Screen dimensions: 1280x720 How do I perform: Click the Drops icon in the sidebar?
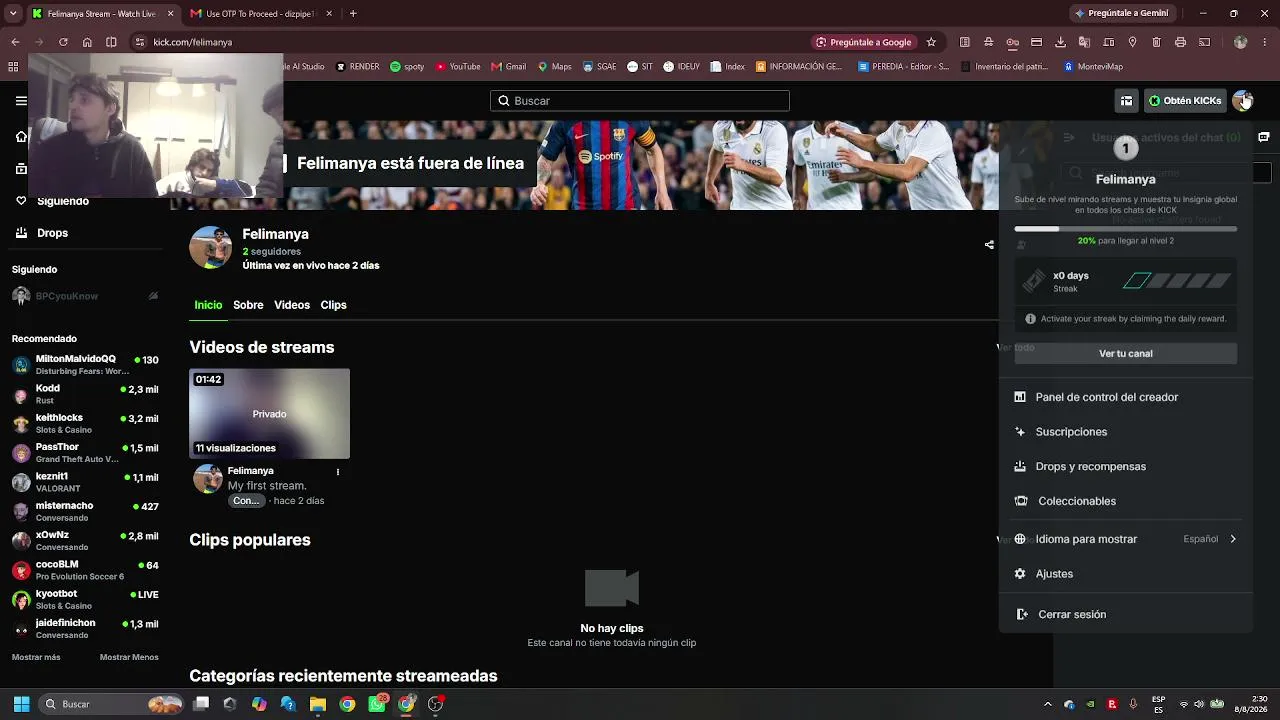pyautogui.click(x=21, y=233)
